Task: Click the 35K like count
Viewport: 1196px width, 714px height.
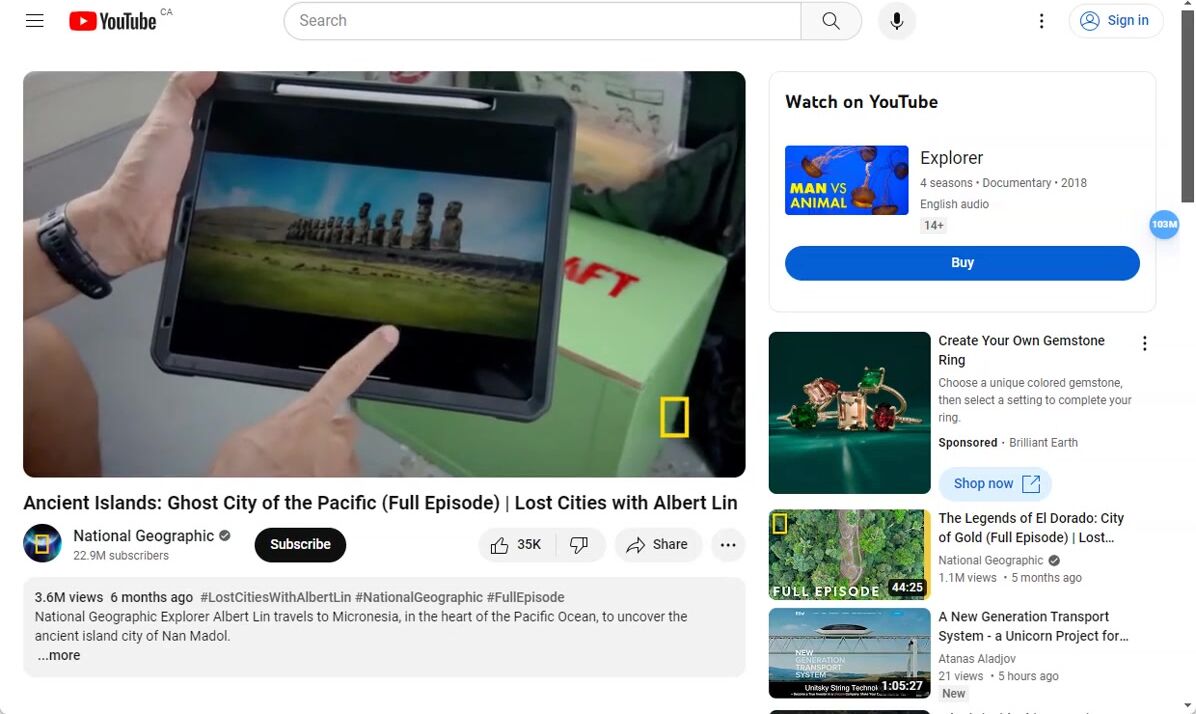Action: [x=529, y=545]
